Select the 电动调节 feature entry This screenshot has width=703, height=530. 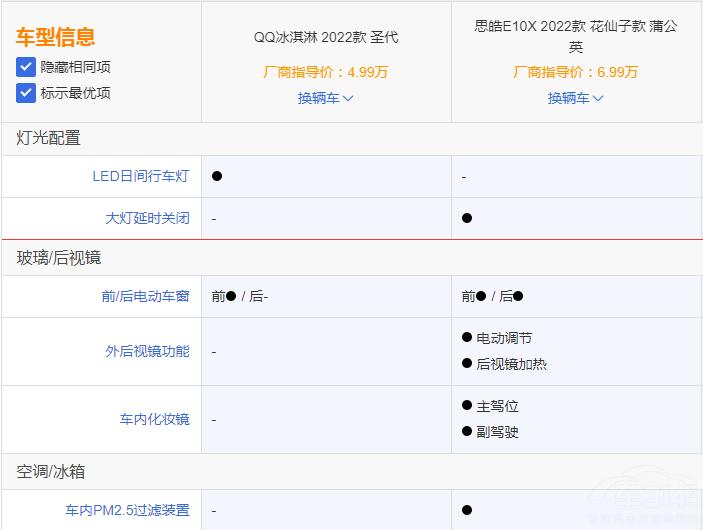pyautogui.click(x=497, y=338)
